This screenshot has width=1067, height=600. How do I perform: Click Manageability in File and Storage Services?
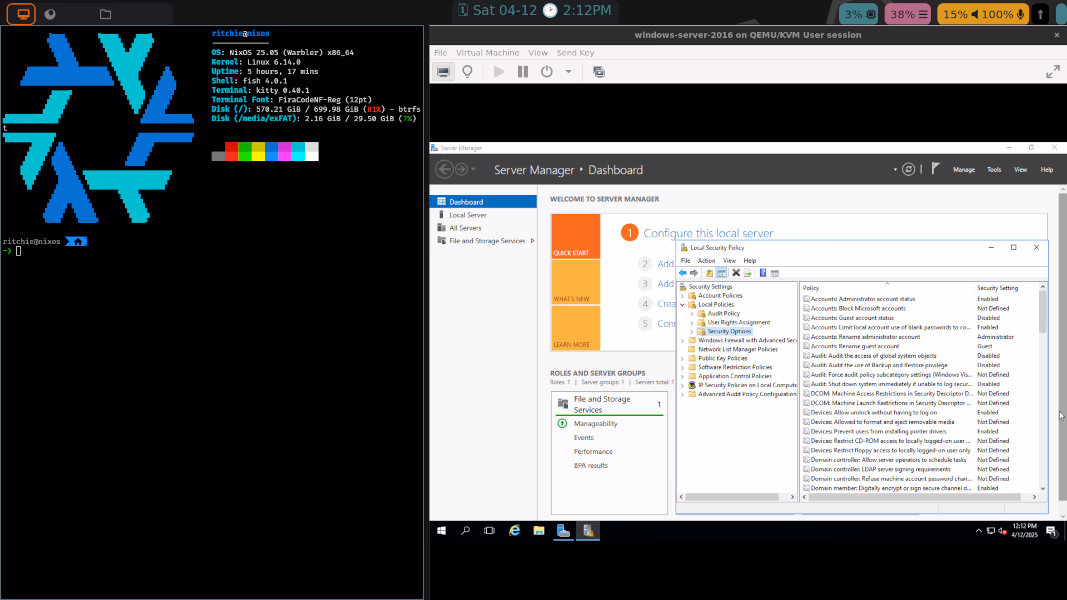[595, 423]
